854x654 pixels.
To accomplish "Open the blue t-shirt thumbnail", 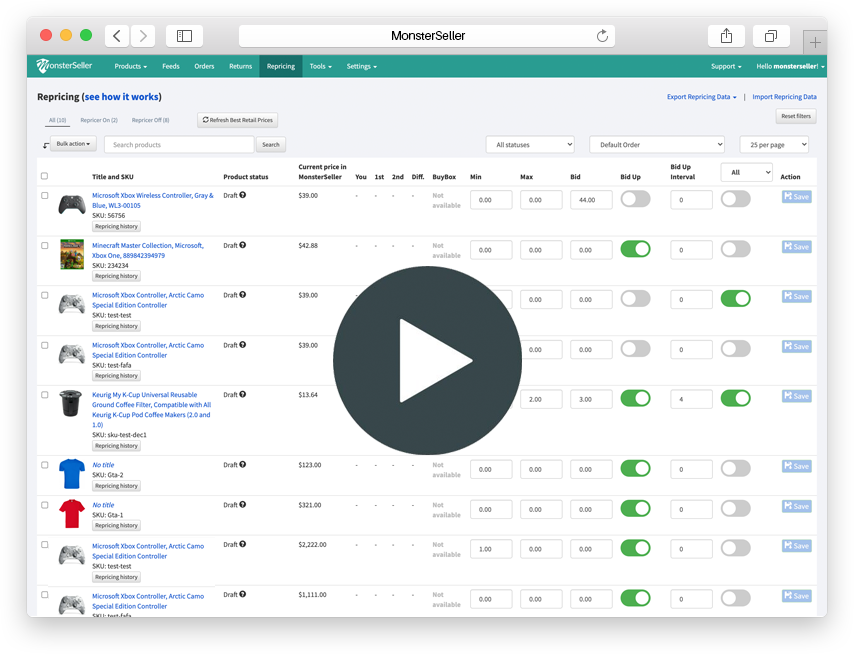I will coord(72,474).
